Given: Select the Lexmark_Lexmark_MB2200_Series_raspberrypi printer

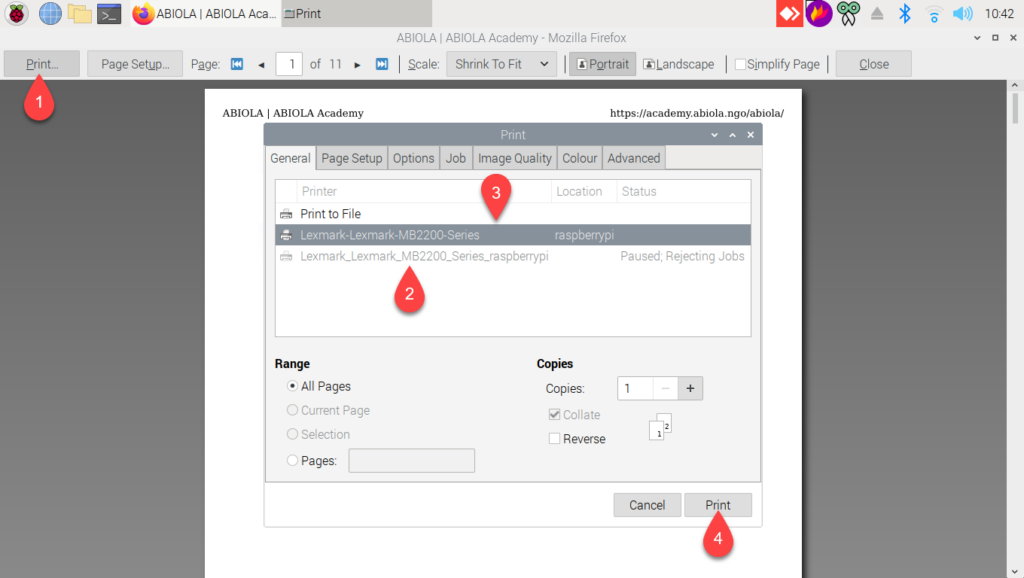Looking at the screenshot, I should point(513,256).
